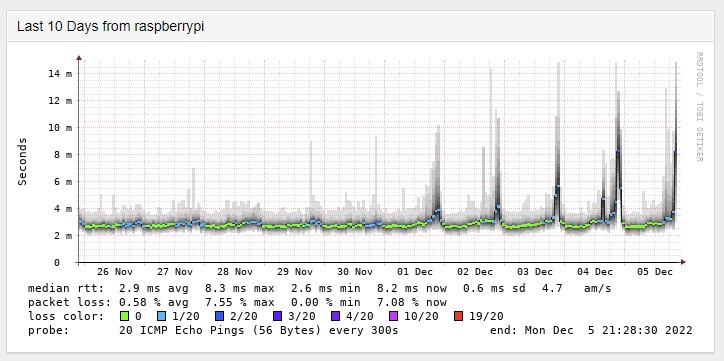The height and width of the screenshot is (361, 724).
Task: Click the 03 Dec date label
Action: 535,272
